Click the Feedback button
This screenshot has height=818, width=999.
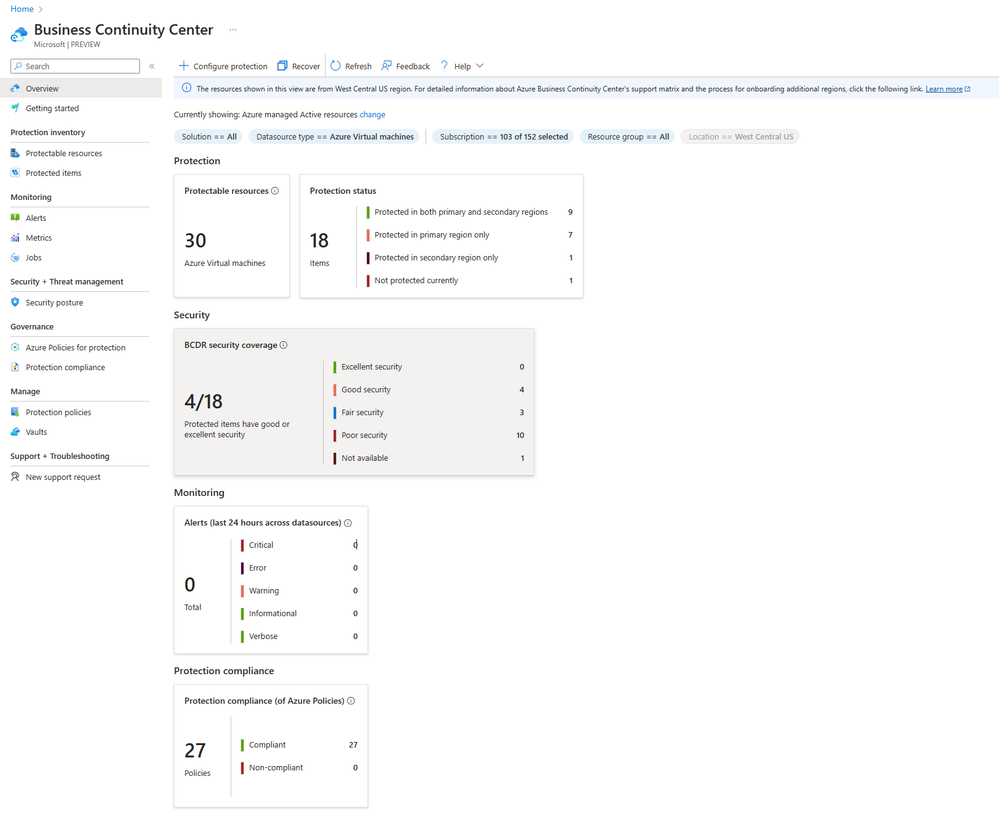[x=405, y=66]
